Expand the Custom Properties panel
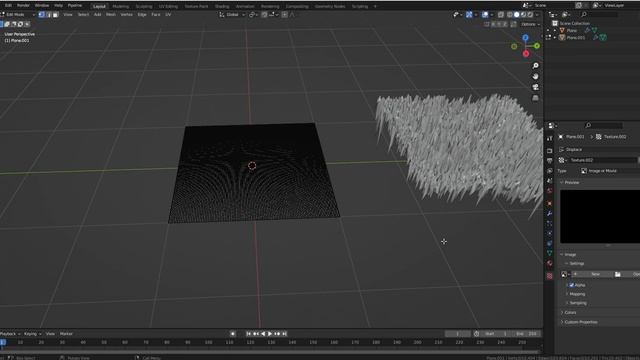This screenshot has width=640, height=360. point(579,322)
